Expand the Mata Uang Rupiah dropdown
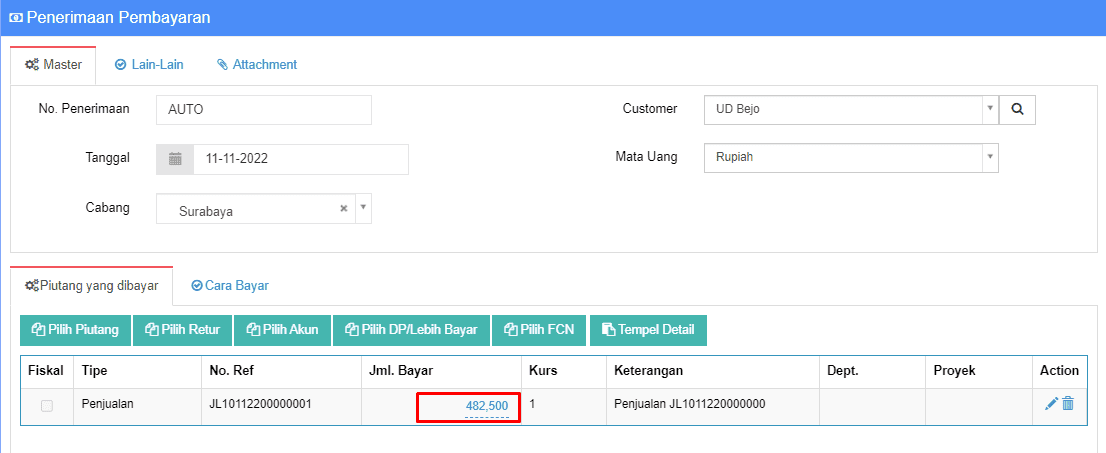Viewport: 1106px width, 453px height. point(990,157)
